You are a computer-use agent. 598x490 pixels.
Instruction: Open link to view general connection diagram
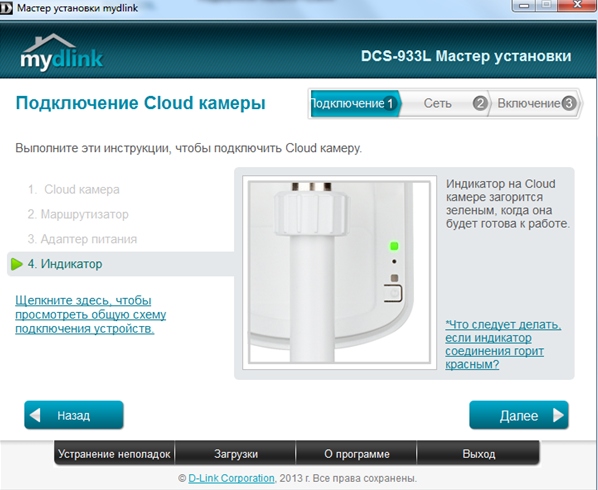point(91,314)
